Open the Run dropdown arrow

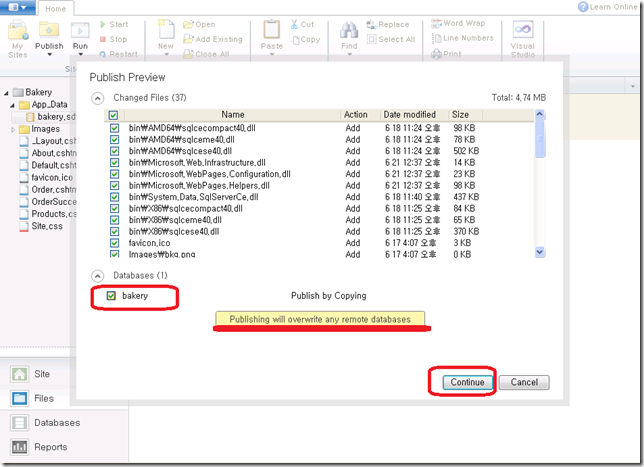point(80,54)
